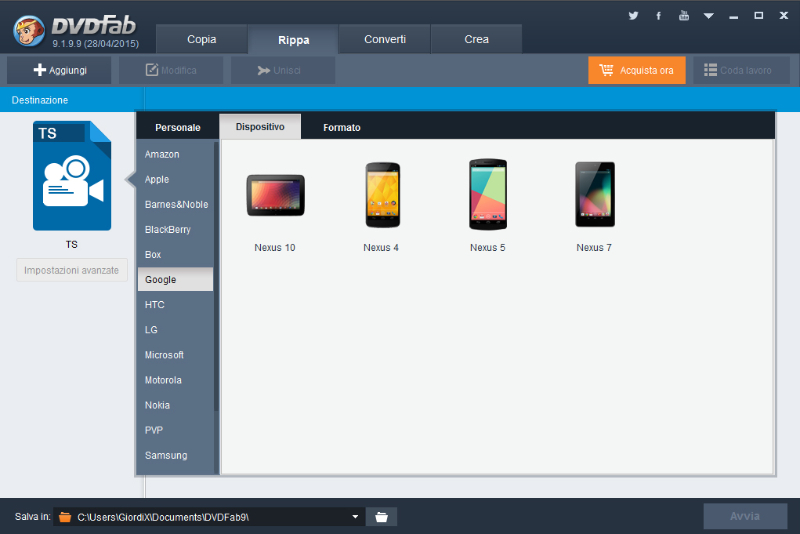The width and height of the screenshot is (800, 534).
Task: Open the Converti tab
Action: coord(385,39)
